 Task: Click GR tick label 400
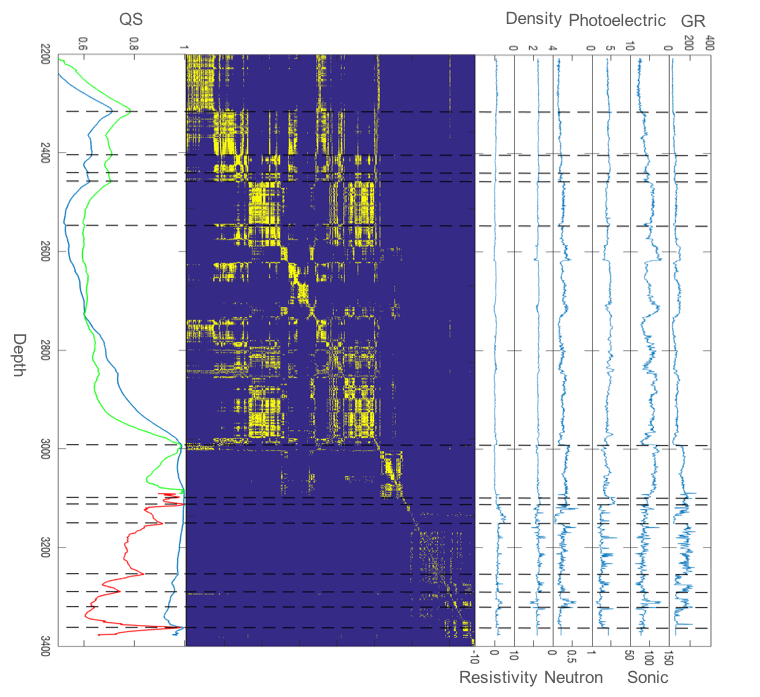[x=710, y=43]
